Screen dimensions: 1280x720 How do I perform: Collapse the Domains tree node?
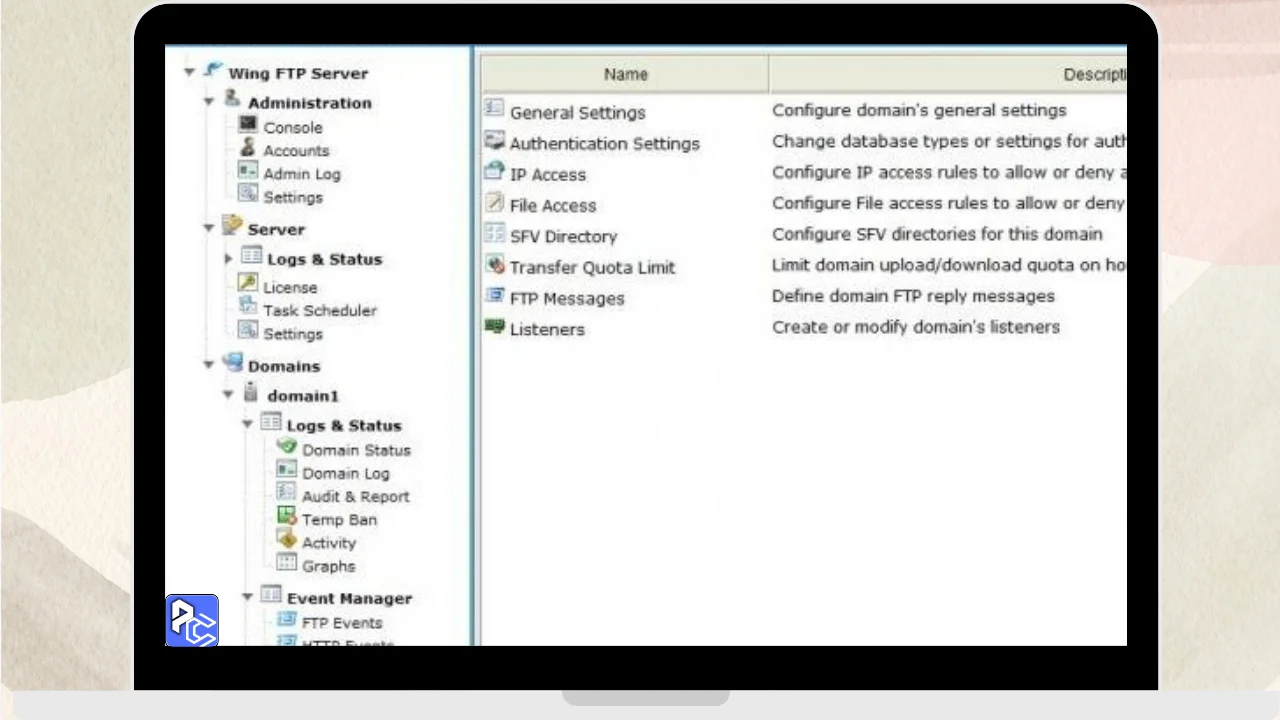click(x=209, y=365)
